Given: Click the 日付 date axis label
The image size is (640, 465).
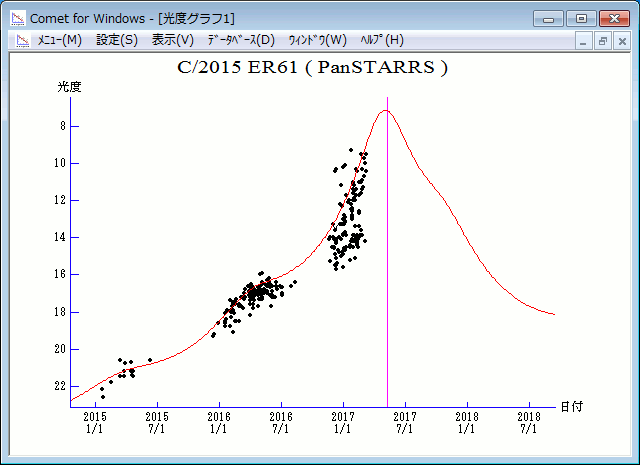Looking at the screenshot, I should click(571, 407).
